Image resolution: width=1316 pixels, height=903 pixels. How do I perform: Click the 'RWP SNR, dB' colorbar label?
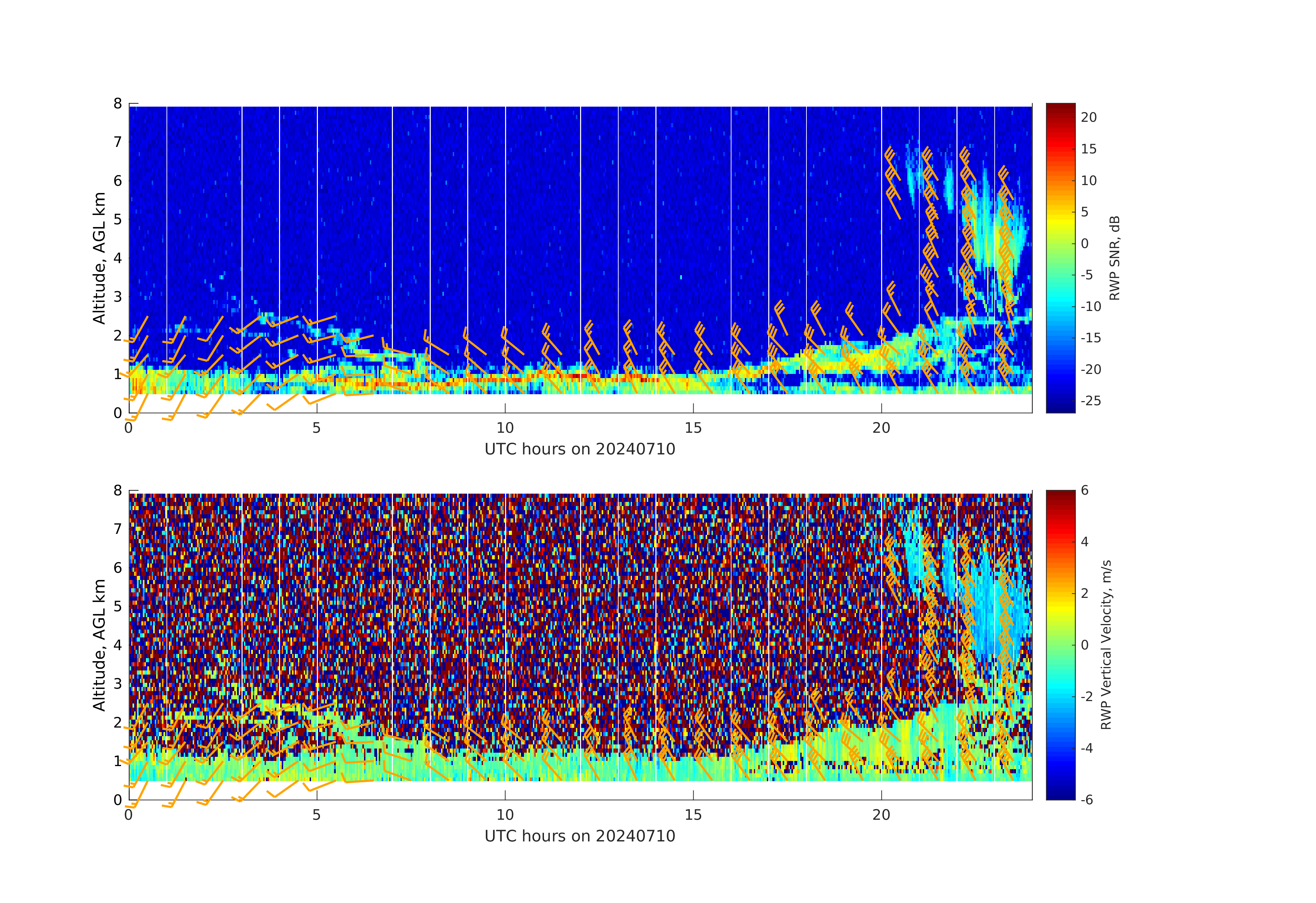1114,258
